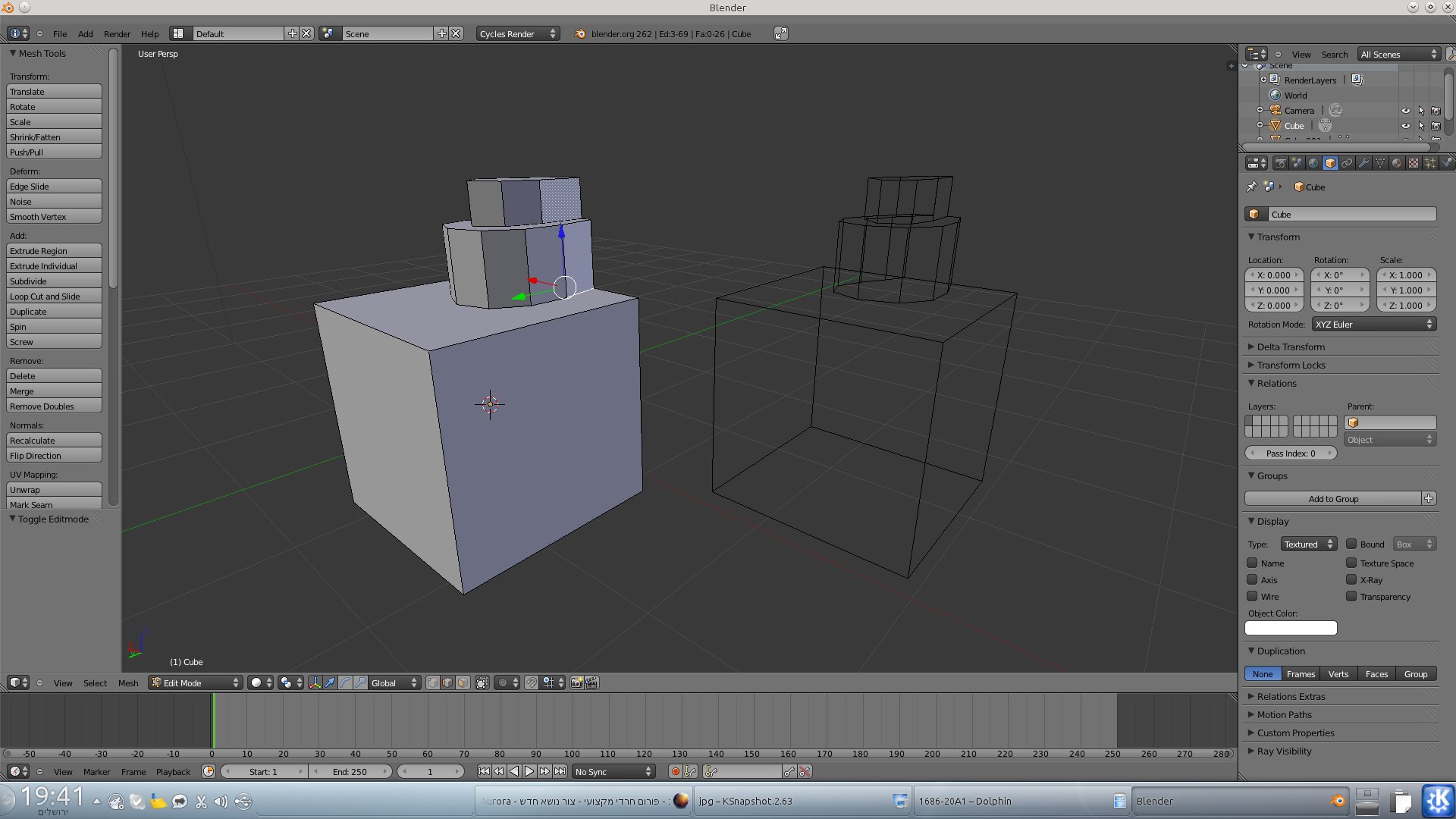
Task: Toggle snap magnet in viewport header
Action: 531,682
